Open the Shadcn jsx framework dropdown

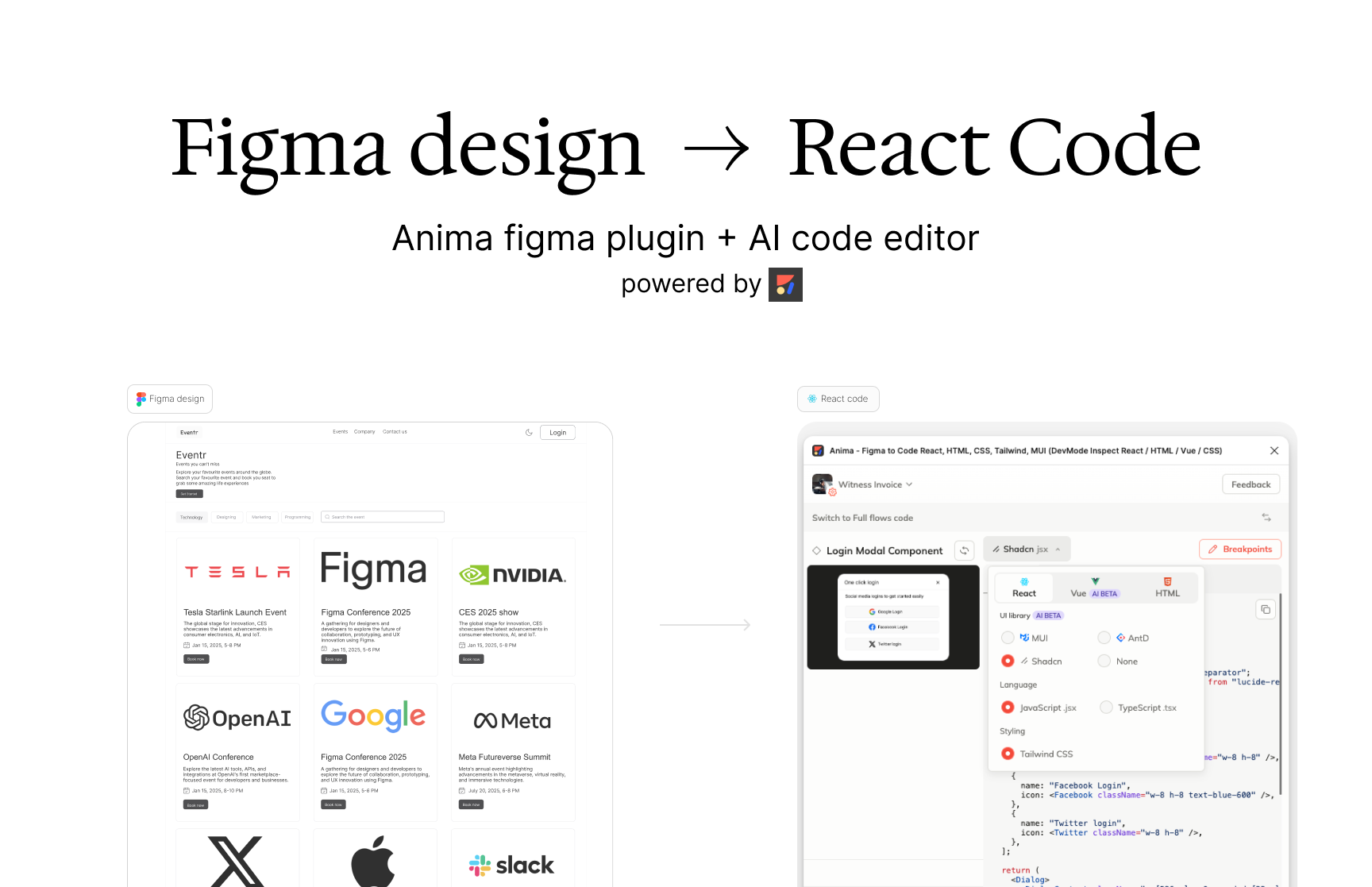1027,549
